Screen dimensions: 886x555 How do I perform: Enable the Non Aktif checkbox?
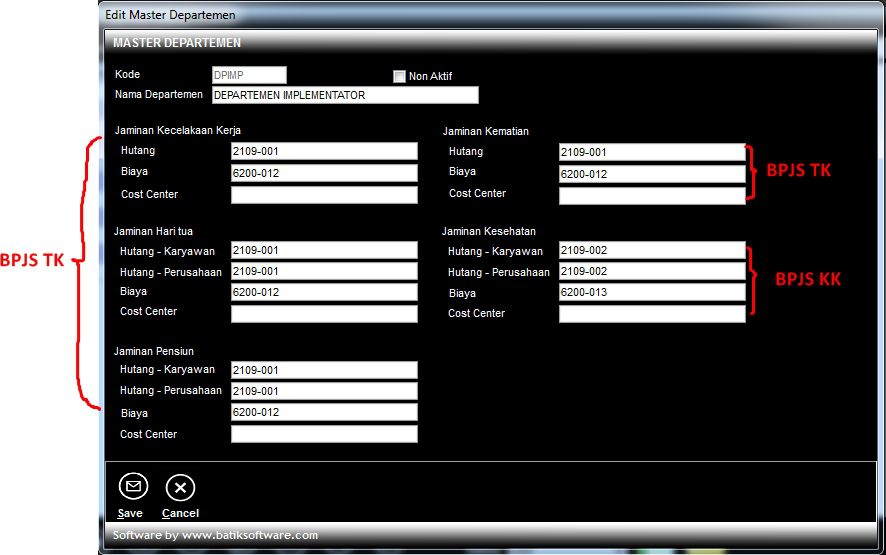click(399, 76)
